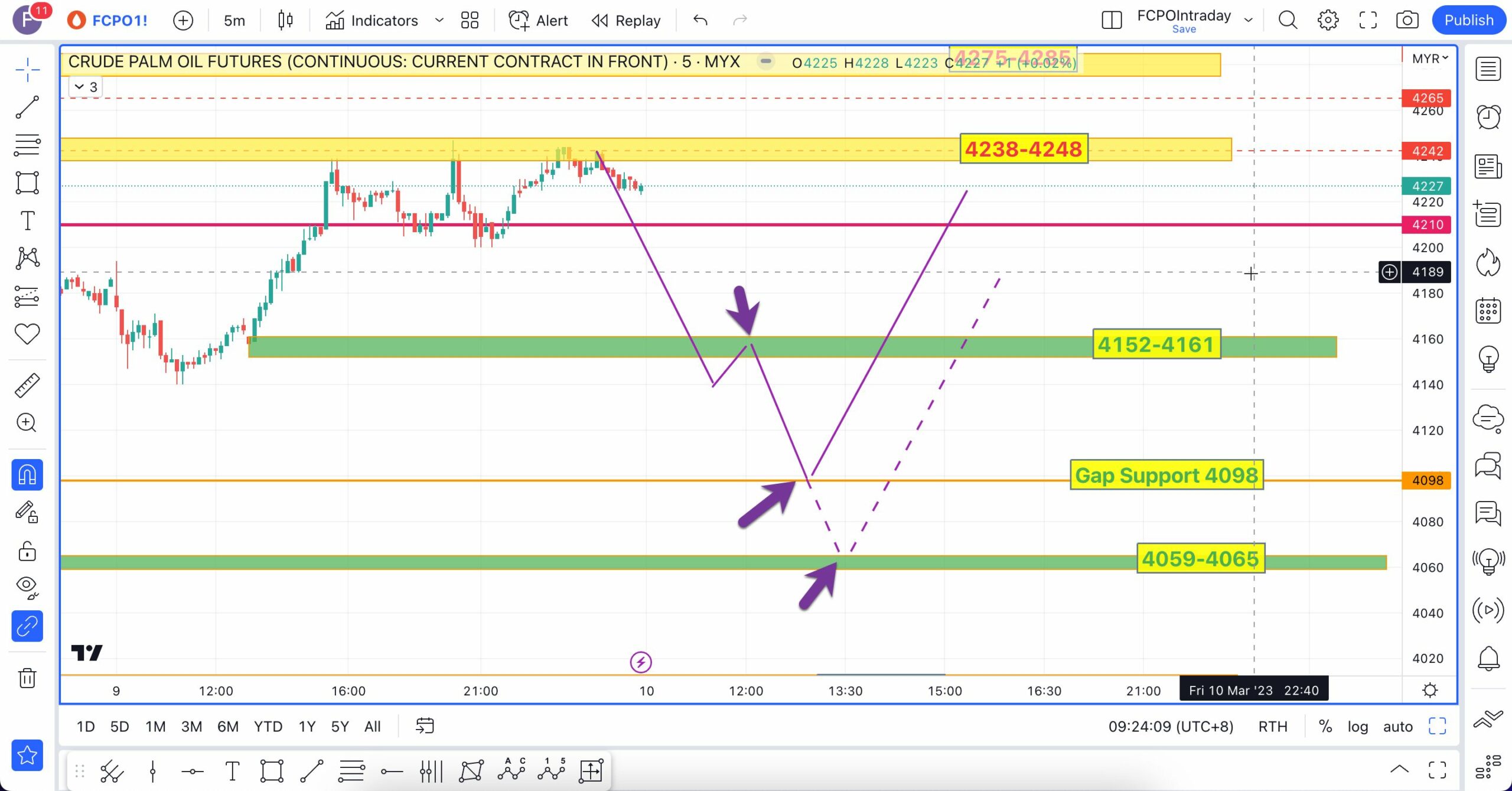1512x791 pixels.
Task: Open the ruler measure tool
Action: pyautogui.click(x=27, y=385)
